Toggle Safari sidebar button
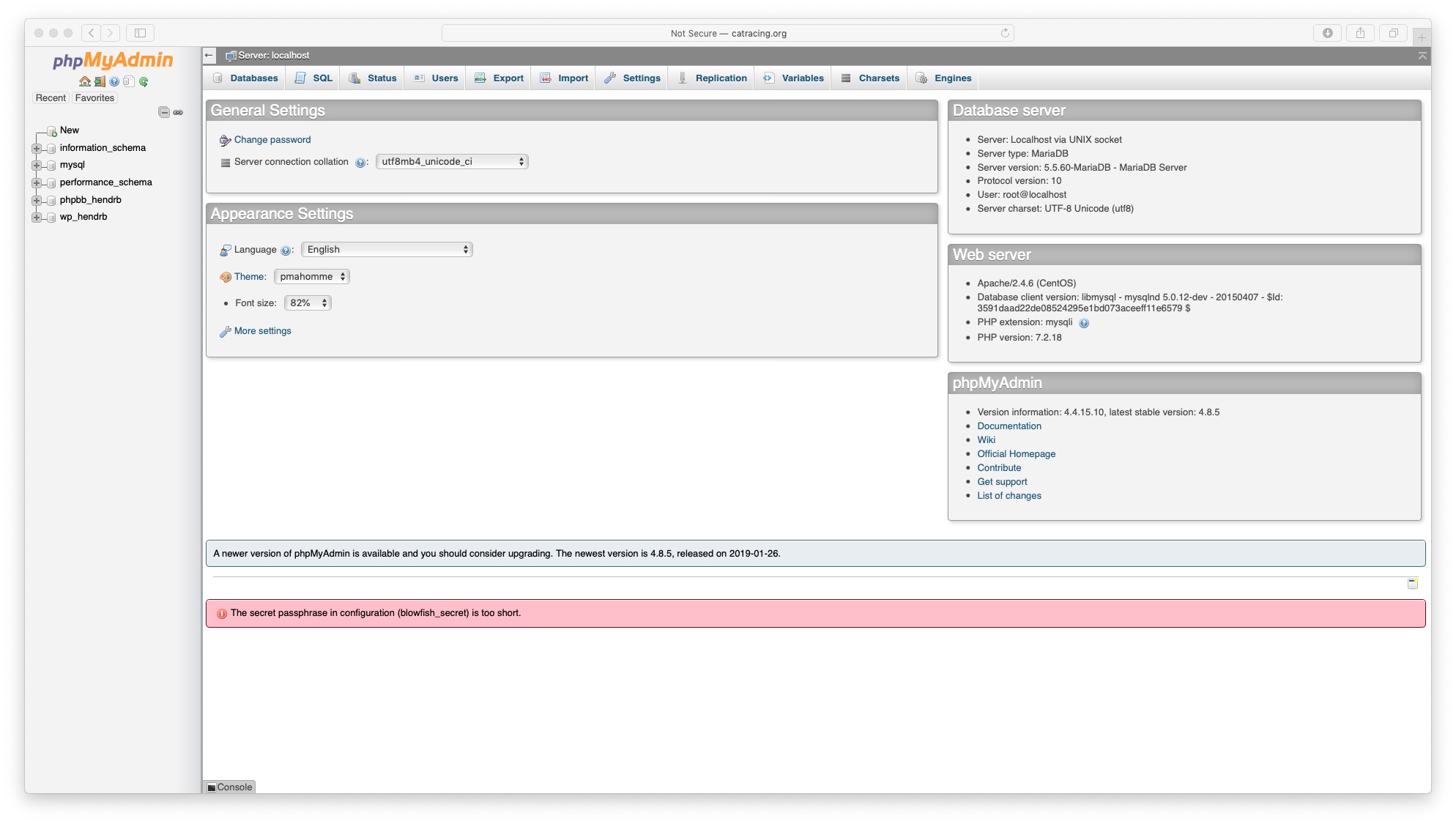Image resolution: width=1456 pixels, height=824 pixels. [x=140, y=33]
